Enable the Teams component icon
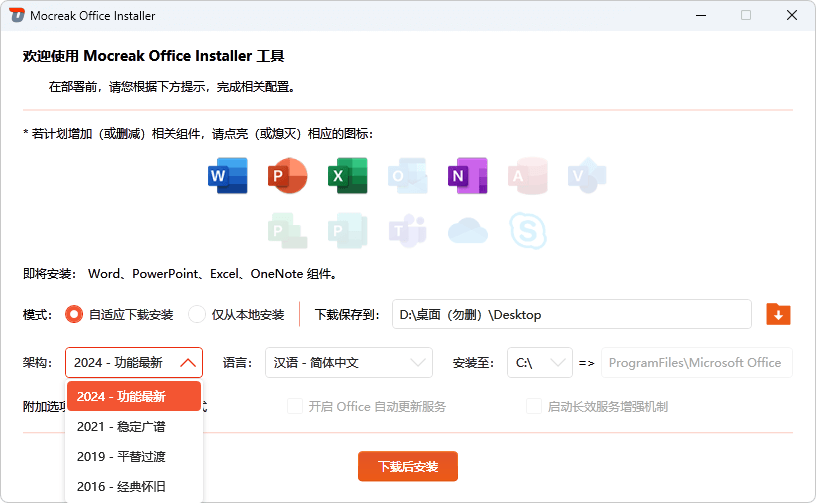The image size is (816, 503). 408,231
